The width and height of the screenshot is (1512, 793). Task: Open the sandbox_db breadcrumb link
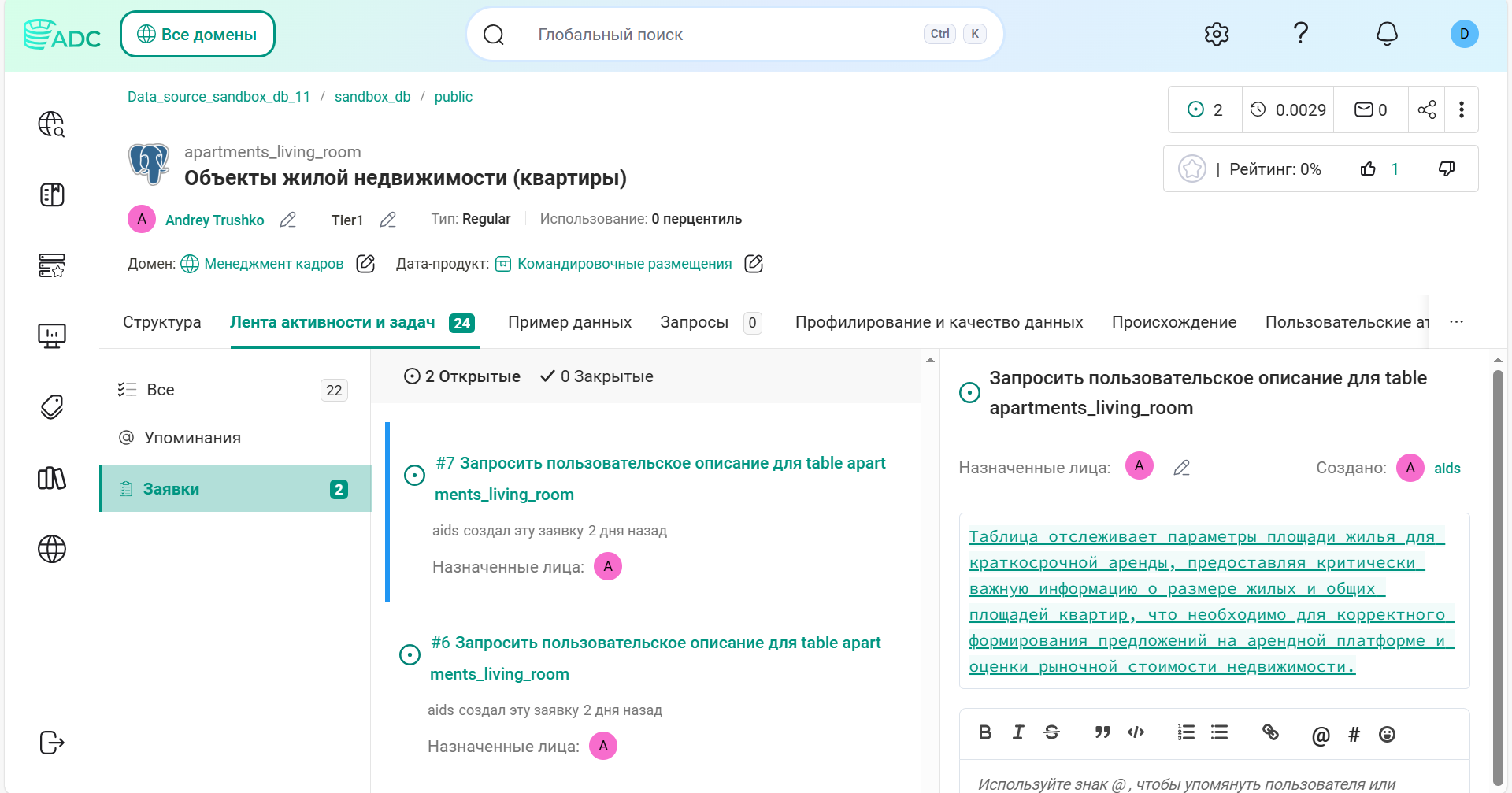pyautogui.click(x=372, y=97)
